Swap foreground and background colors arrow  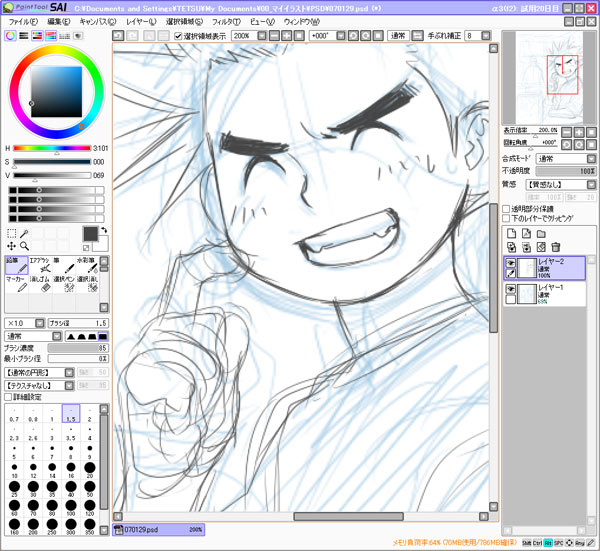point(104,230)
